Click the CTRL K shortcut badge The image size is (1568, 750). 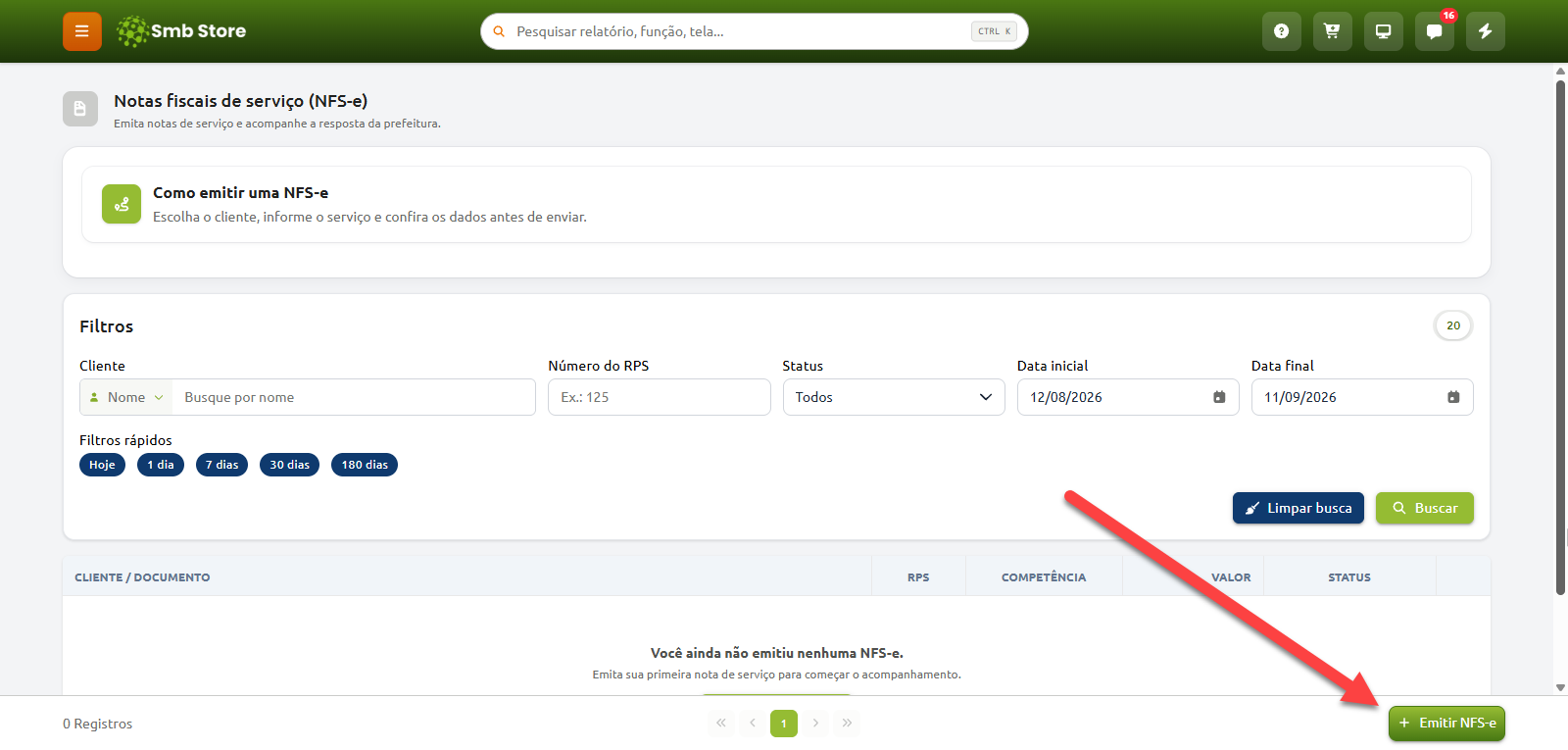coord(994,31)
